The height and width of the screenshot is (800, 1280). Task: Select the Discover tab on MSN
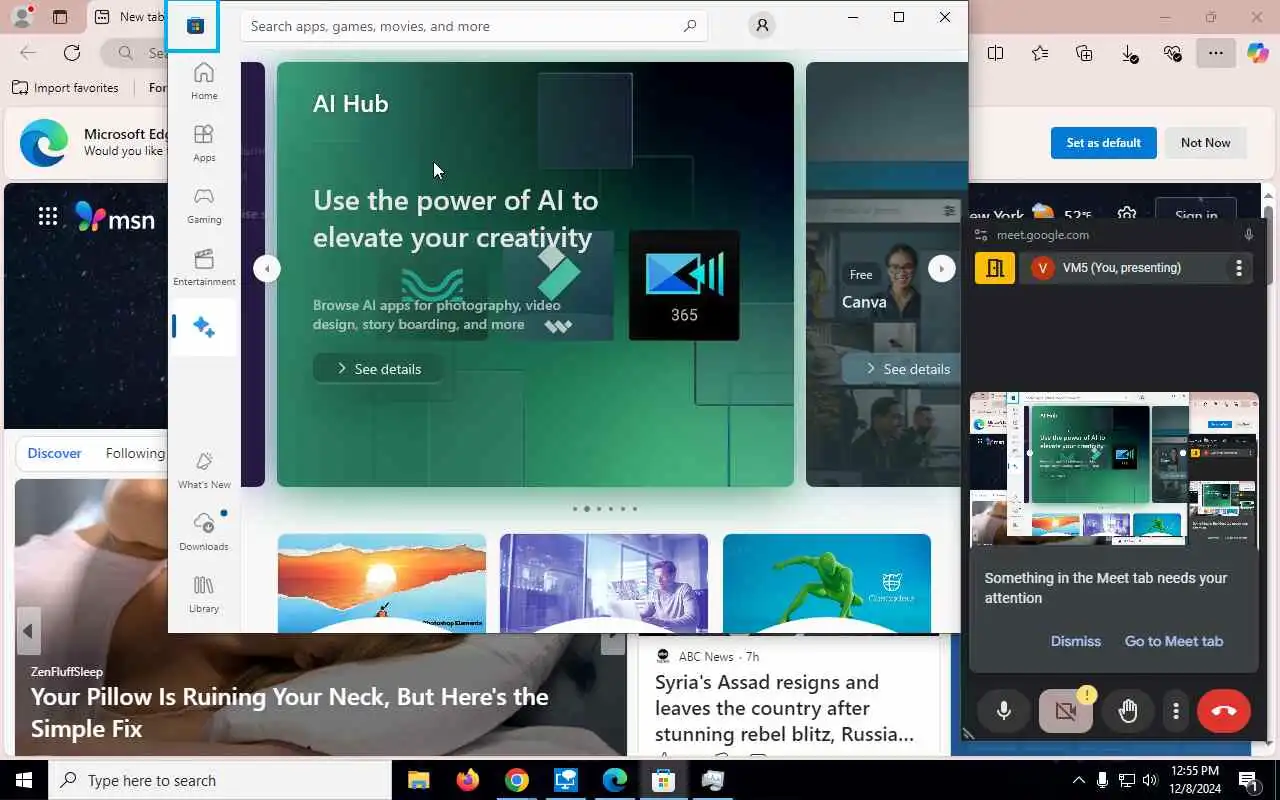54,453
